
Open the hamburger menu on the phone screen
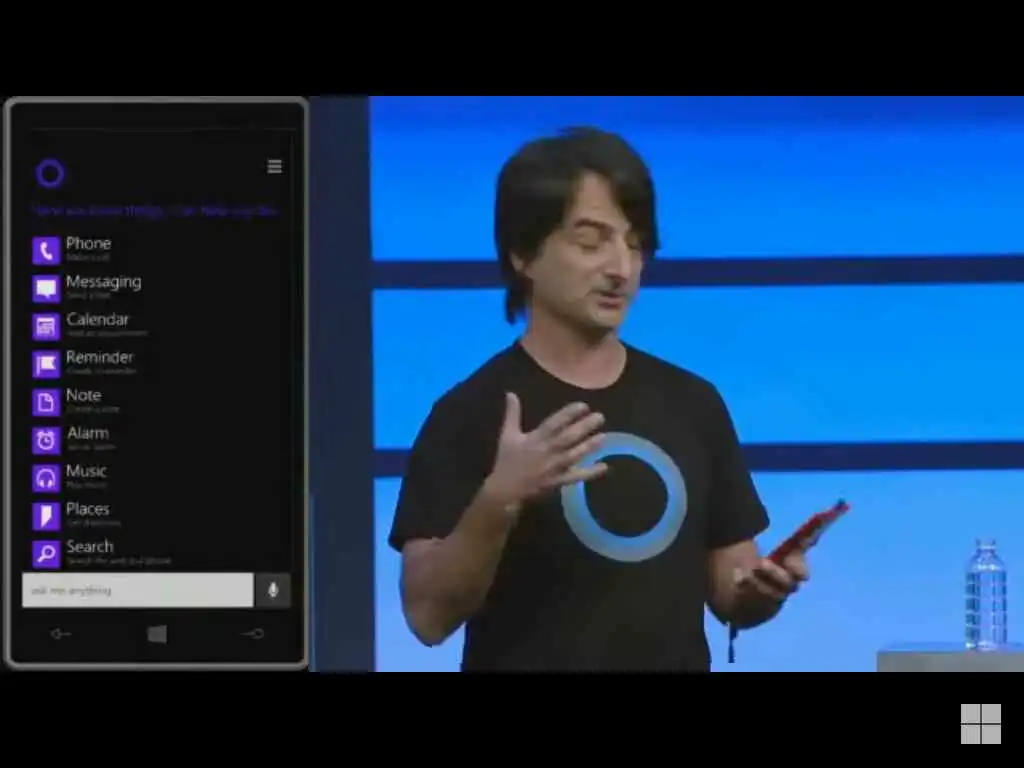[275, 167]
